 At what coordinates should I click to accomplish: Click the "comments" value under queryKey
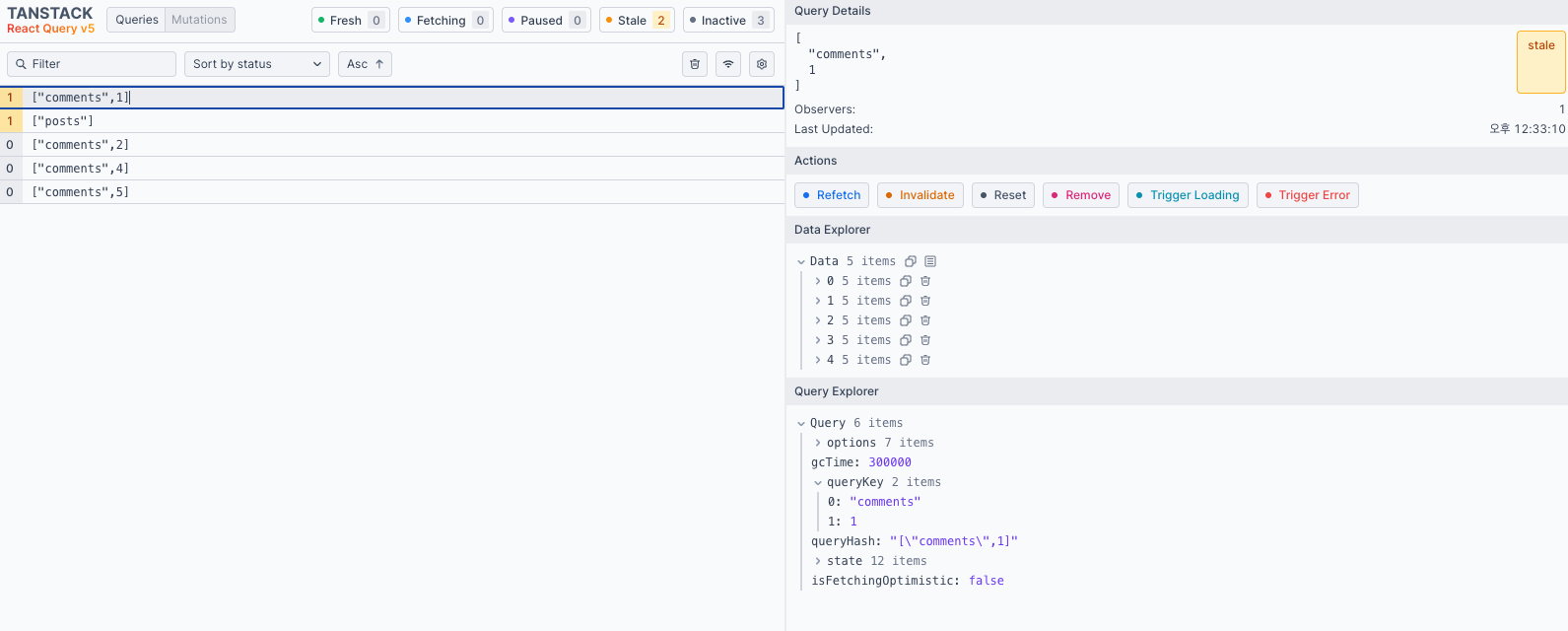pyautogui.click(x=885, y=502)
